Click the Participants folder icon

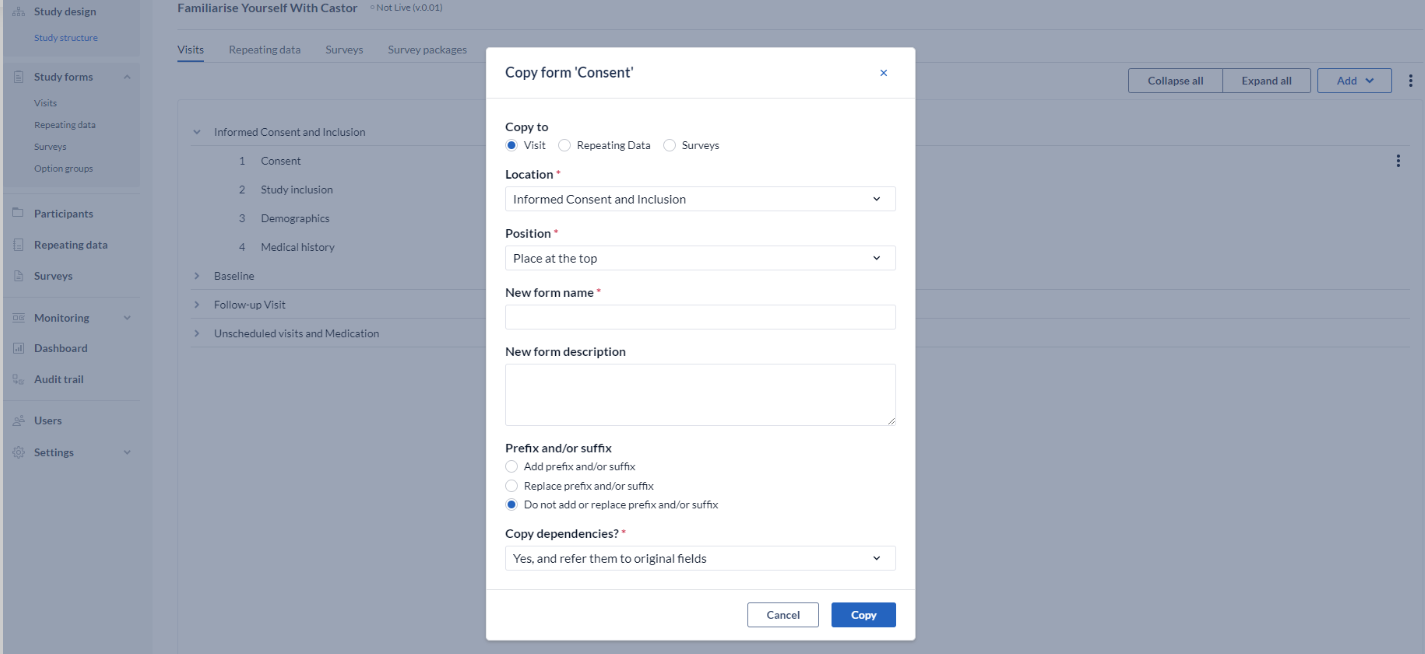(18, 213)
